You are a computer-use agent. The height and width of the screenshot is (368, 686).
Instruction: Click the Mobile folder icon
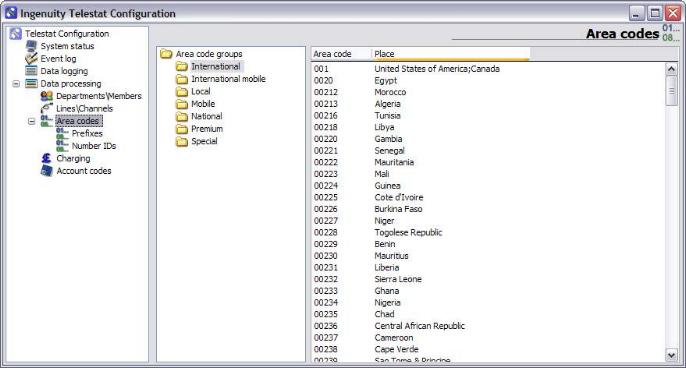(182, 104)
